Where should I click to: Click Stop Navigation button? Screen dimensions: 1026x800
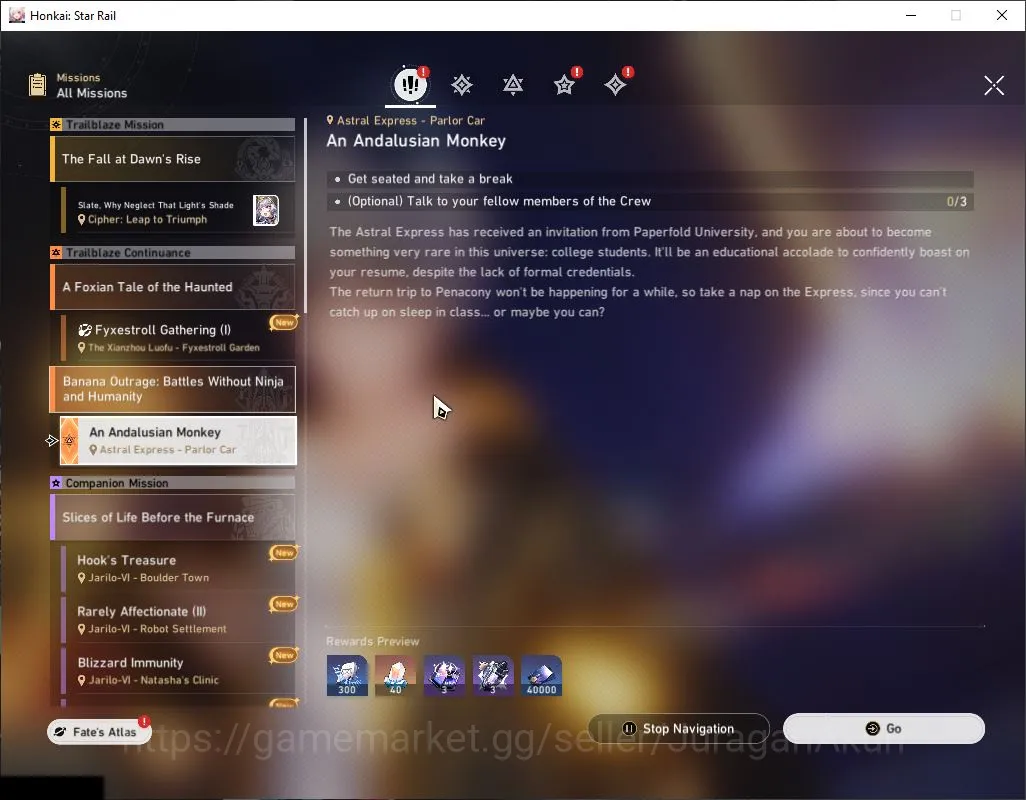click(x=679, y=728)
